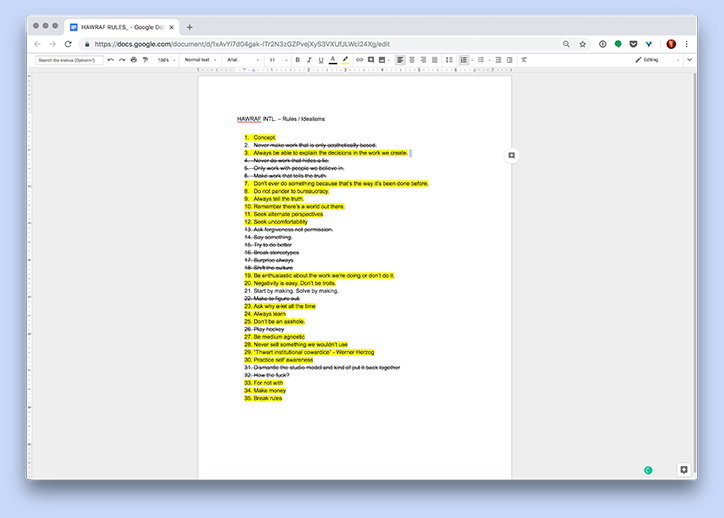Go back in the browser
Image resolution: width=724 pixels, height=518 pixels.
[37, 44]
